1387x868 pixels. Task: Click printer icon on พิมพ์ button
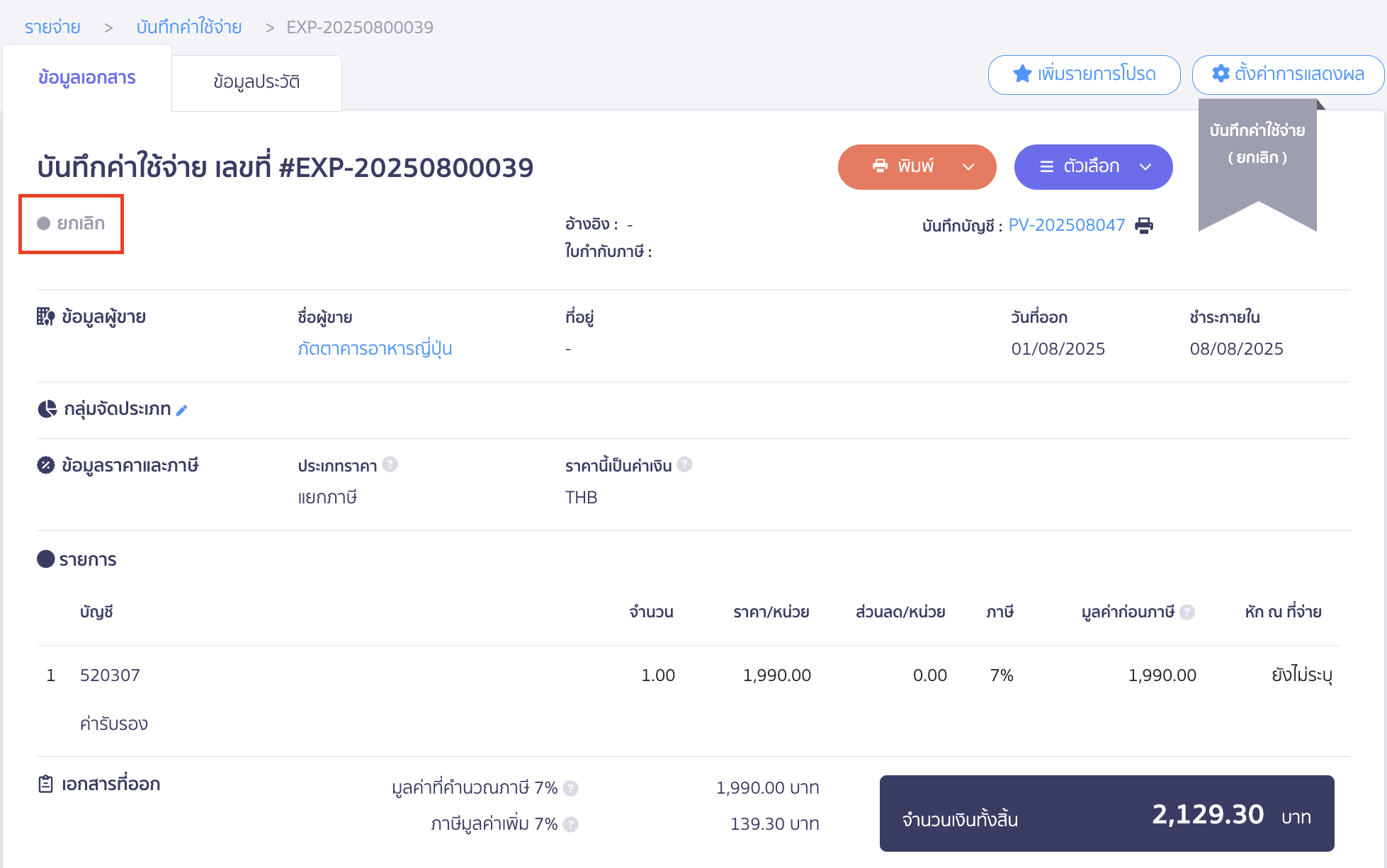(880, 166)
